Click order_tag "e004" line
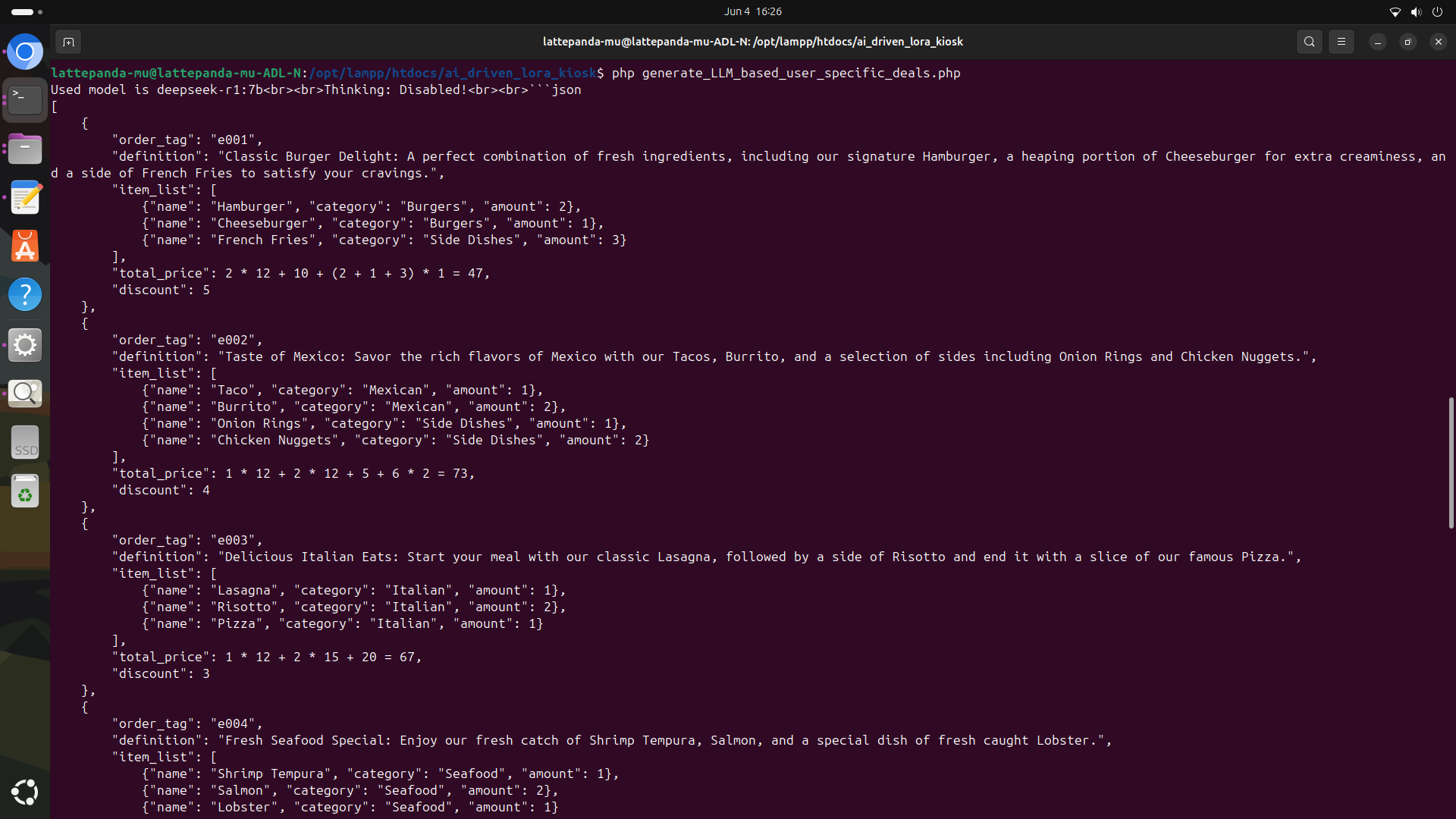The width and height of the screenshot is (1456, 819). click(x=187, y=723)
